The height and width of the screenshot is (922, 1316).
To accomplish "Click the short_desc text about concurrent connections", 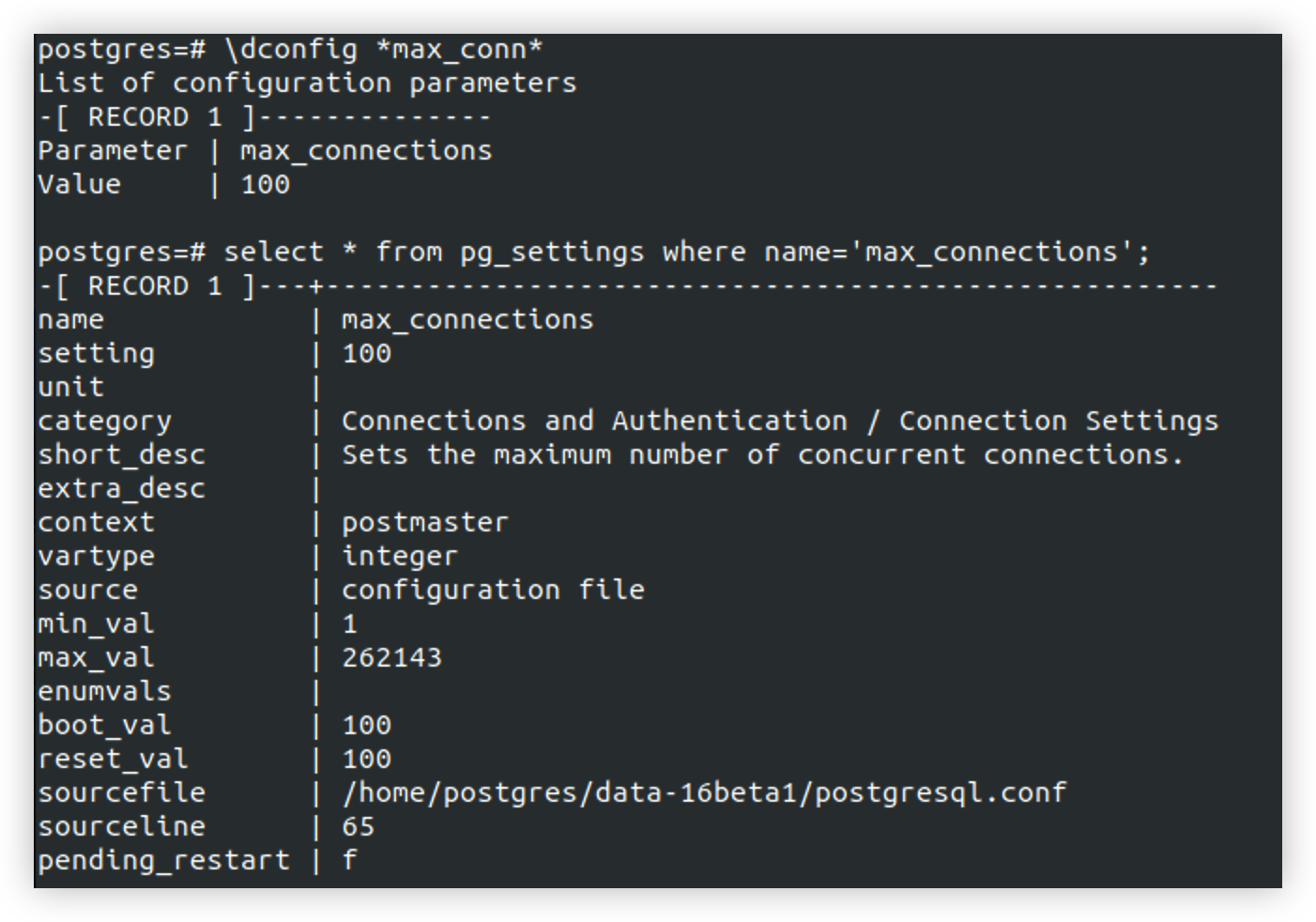I will point(762,454).
